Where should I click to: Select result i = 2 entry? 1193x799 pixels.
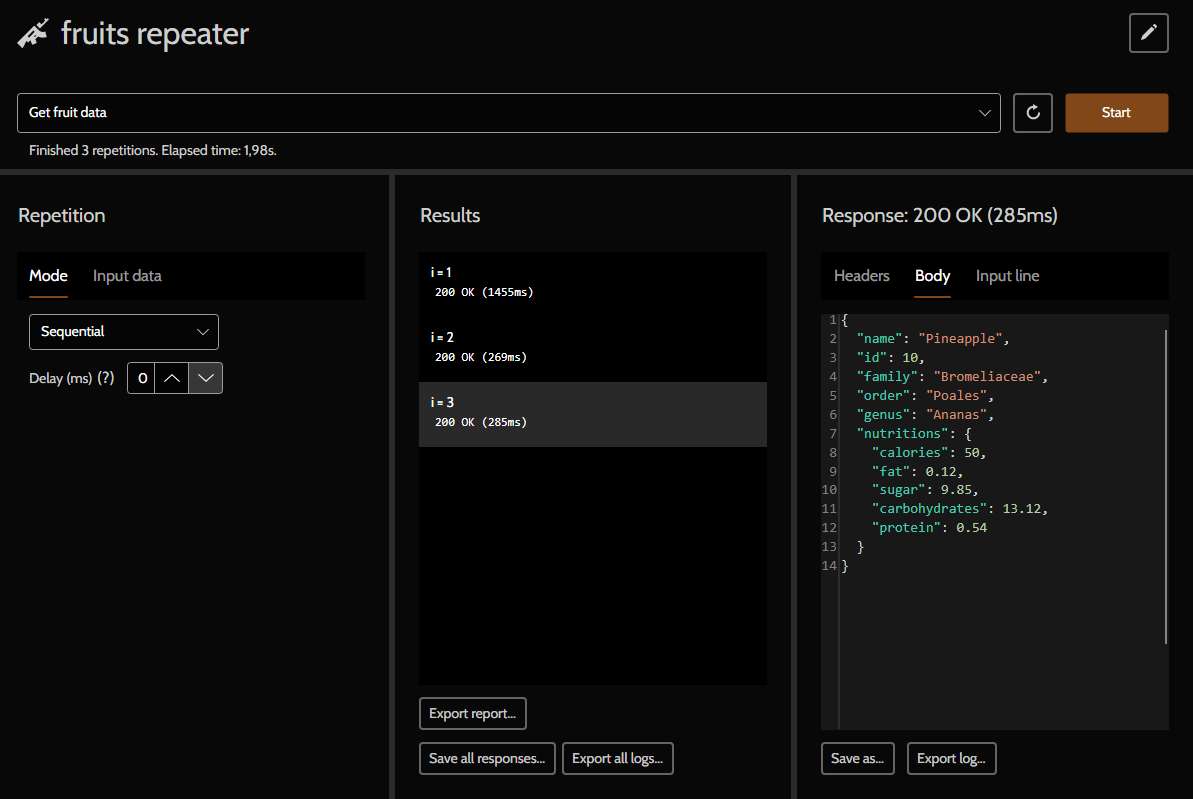(592, 348)
